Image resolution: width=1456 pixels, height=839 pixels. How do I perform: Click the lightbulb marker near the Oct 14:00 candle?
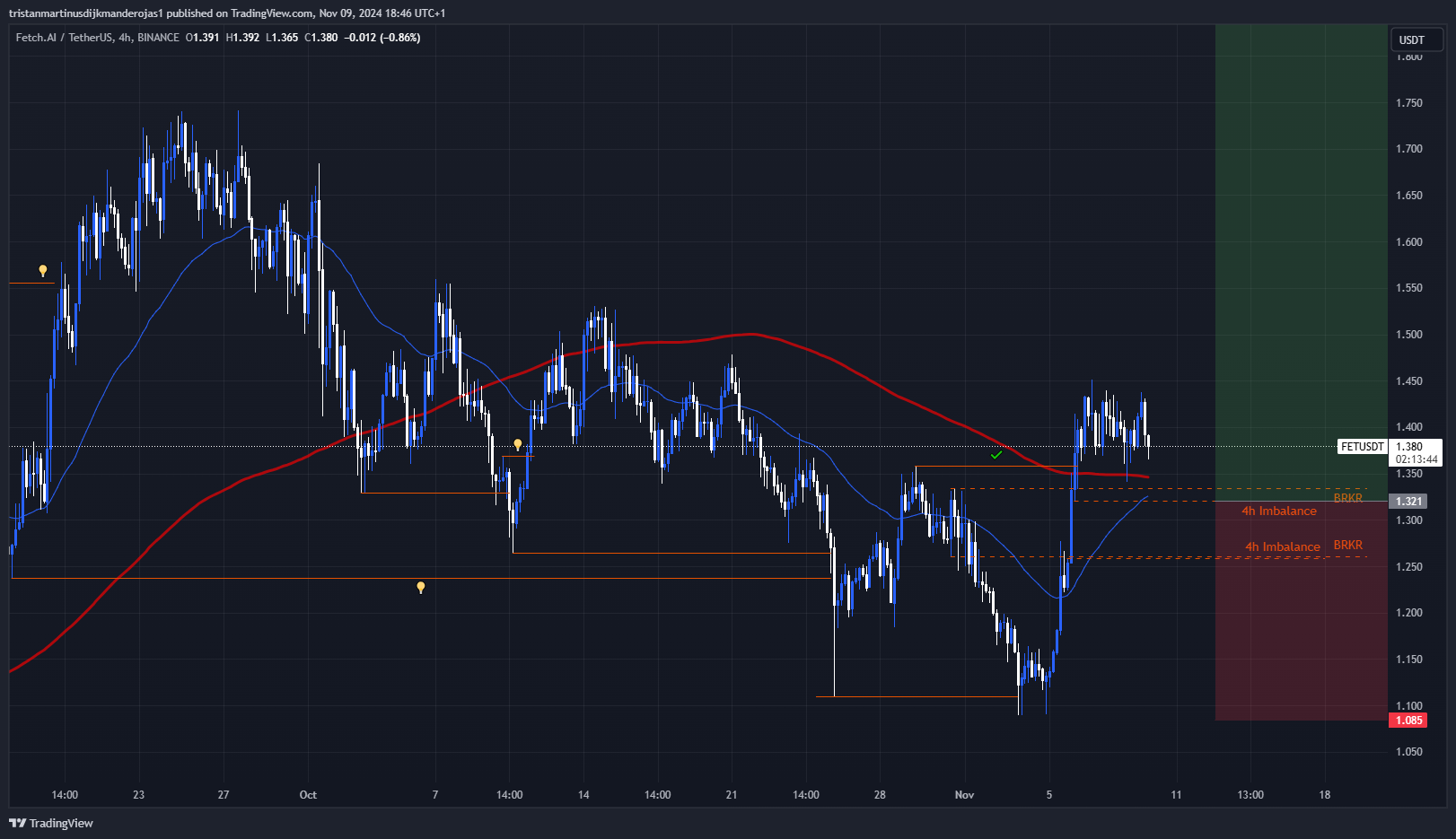click(x=517, y=445)
